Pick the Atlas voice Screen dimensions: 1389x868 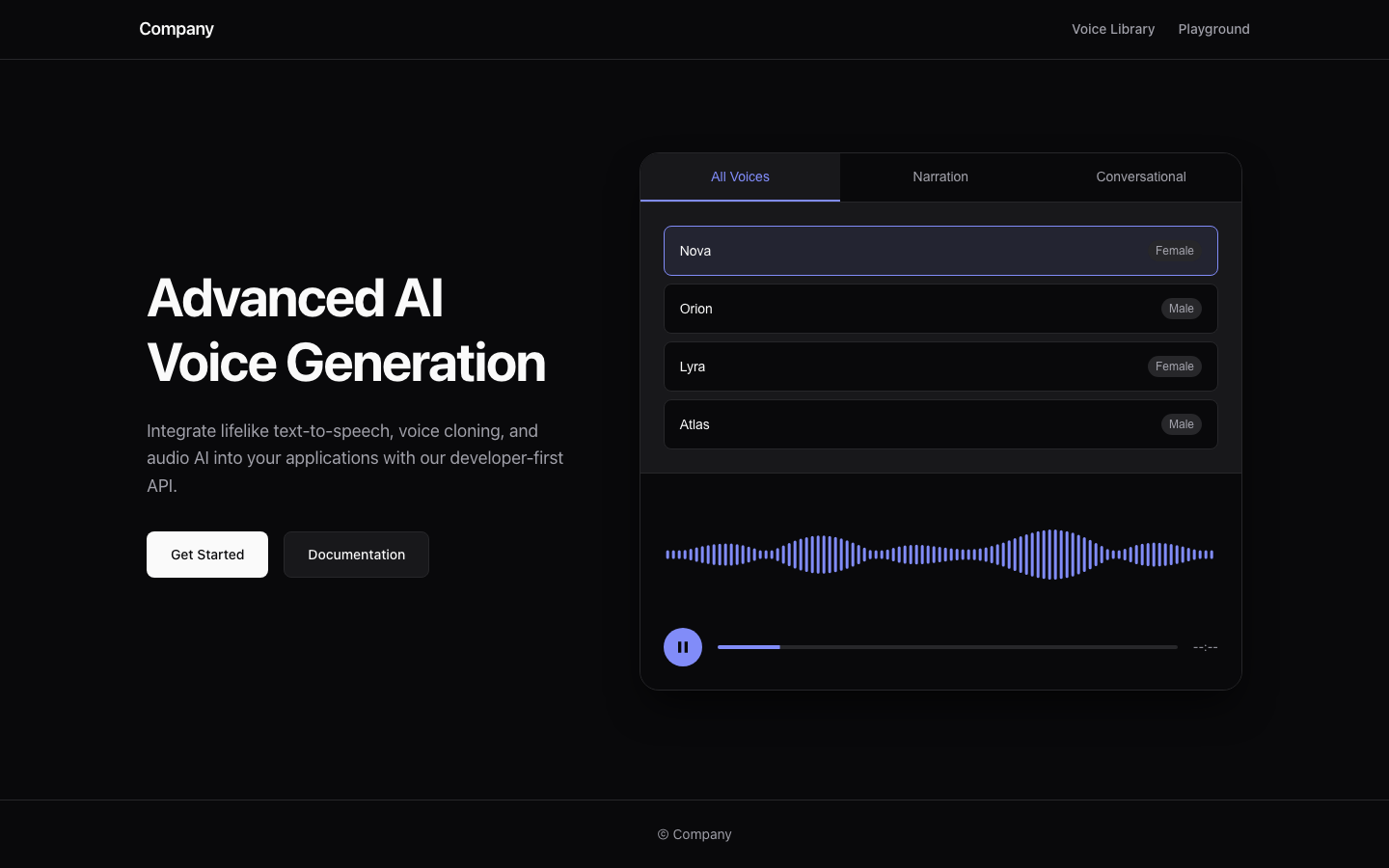click(x=940, y=424)
